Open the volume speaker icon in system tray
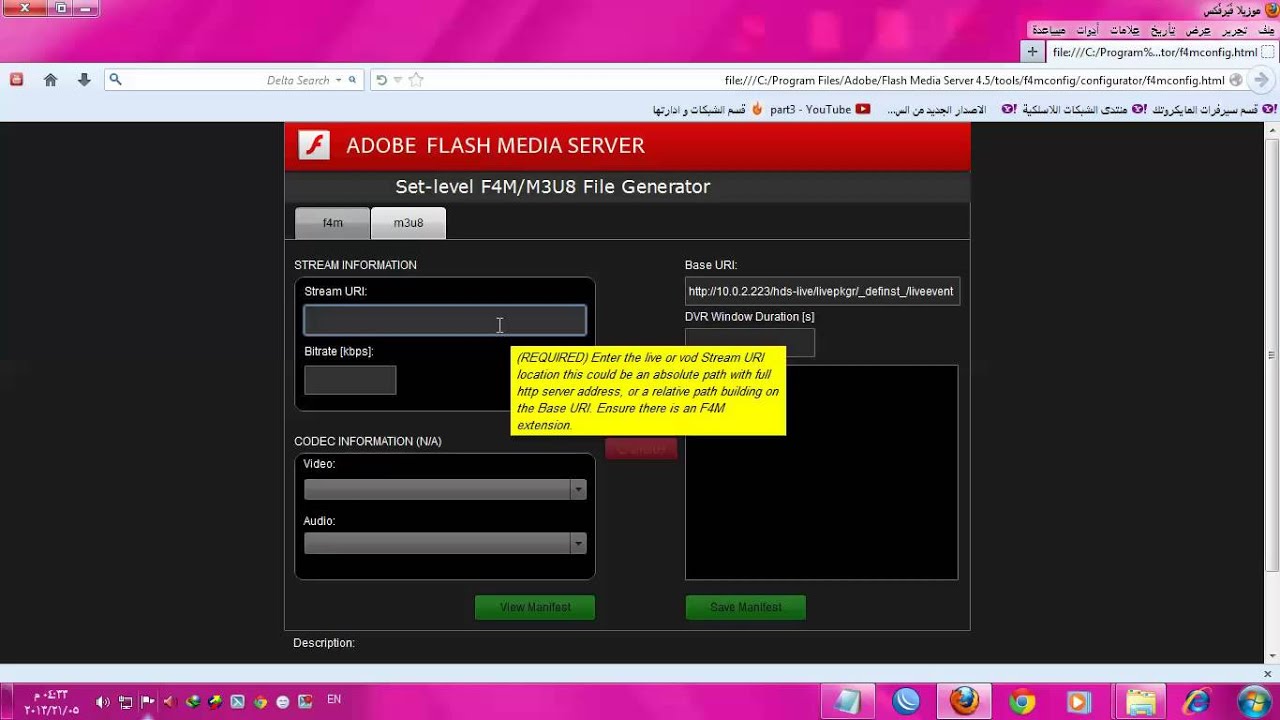This screenshot has height=720, width=1280. [102, 702]
